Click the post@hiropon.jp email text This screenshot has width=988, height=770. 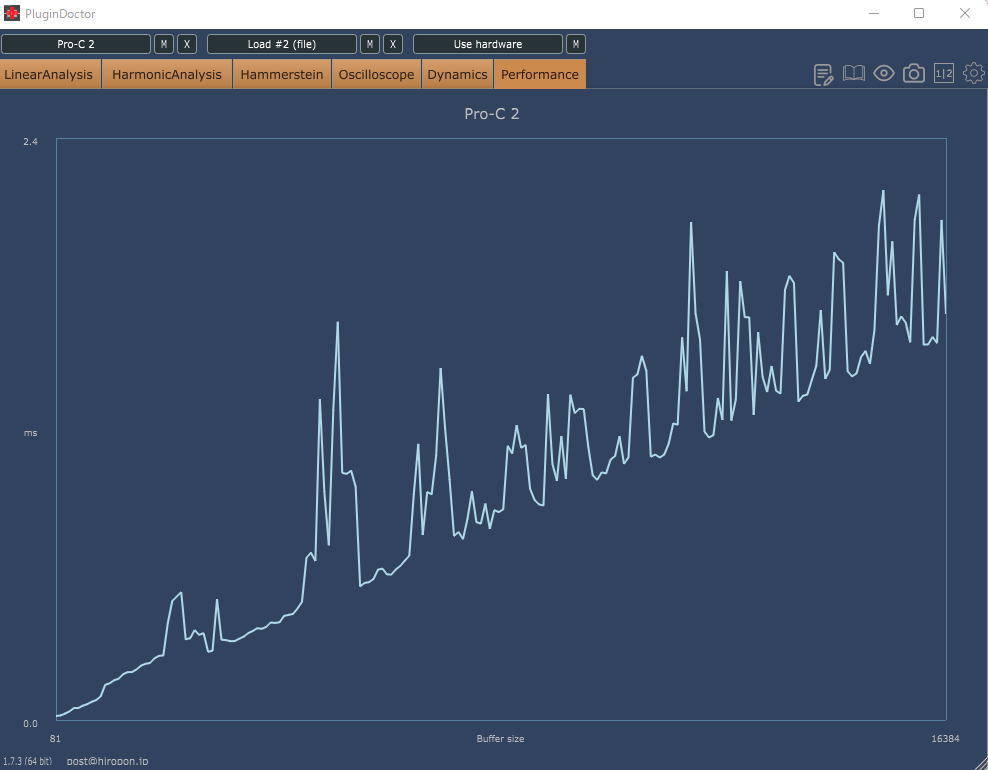[107, 761]
